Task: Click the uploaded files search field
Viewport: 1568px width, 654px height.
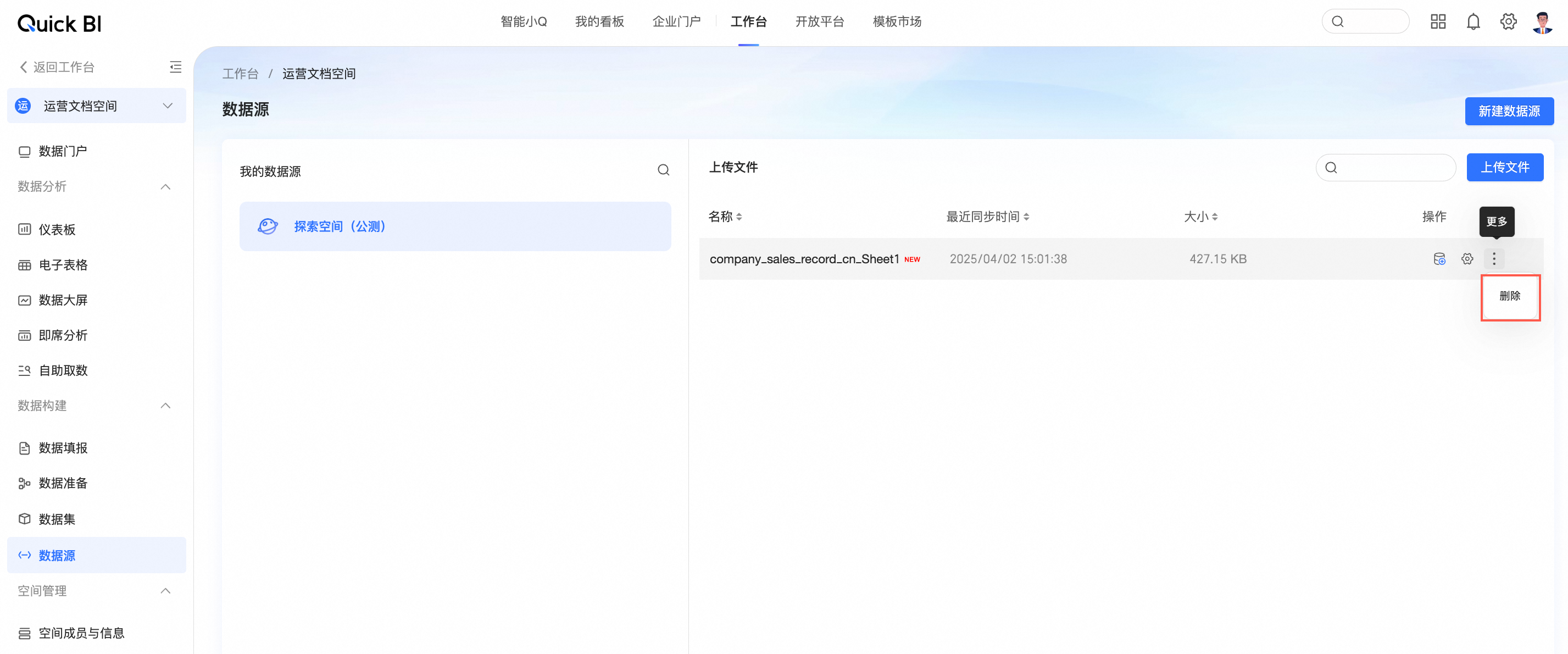Action: (x=1386, y=168)
